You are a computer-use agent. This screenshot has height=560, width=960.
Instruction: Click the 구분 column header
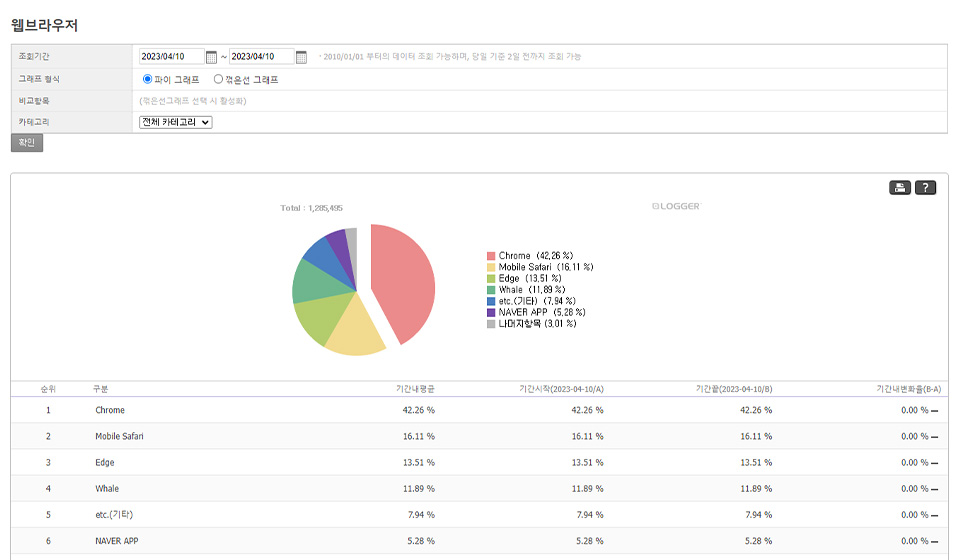pyautogui.click(x=100, y=389)
